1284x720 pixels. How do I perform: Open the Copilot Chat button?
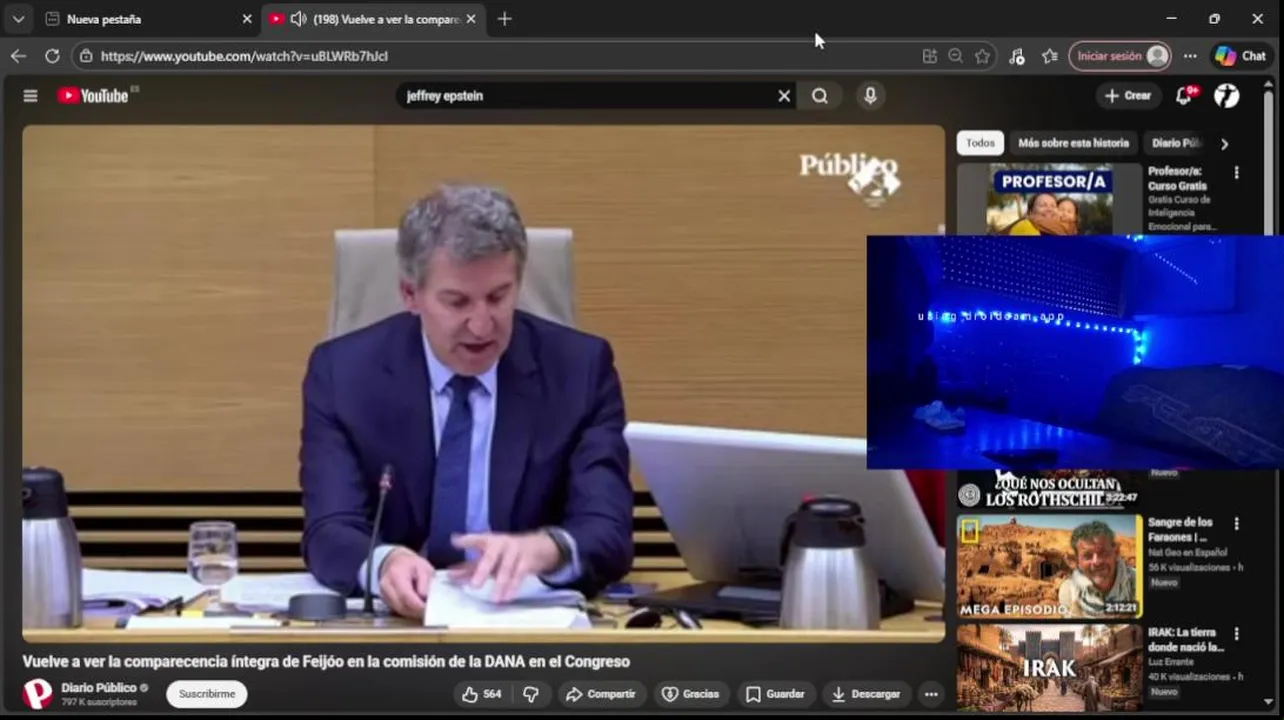point(1240,56)
